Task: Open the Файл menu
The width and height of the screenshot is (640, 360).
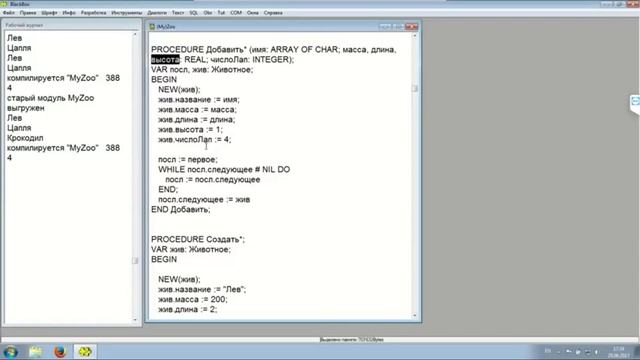Action: [x=9, y=13]
